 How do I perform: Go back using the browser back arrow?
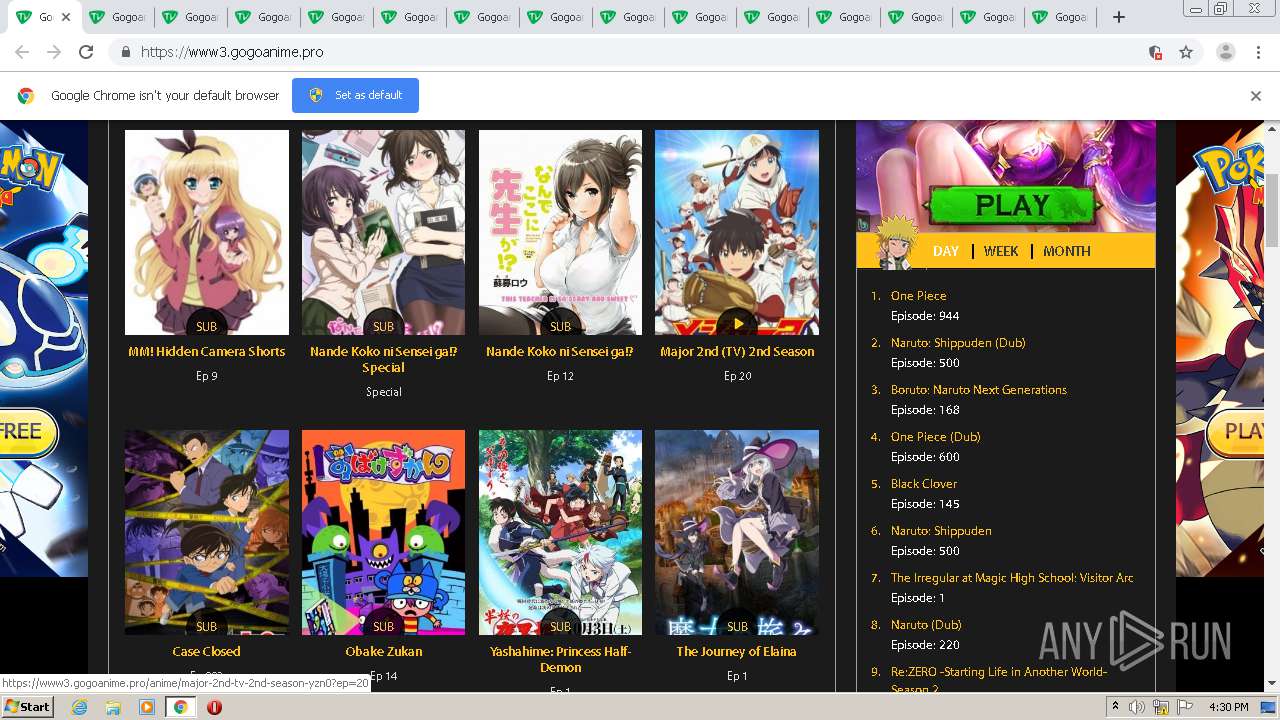click(22, 52)
